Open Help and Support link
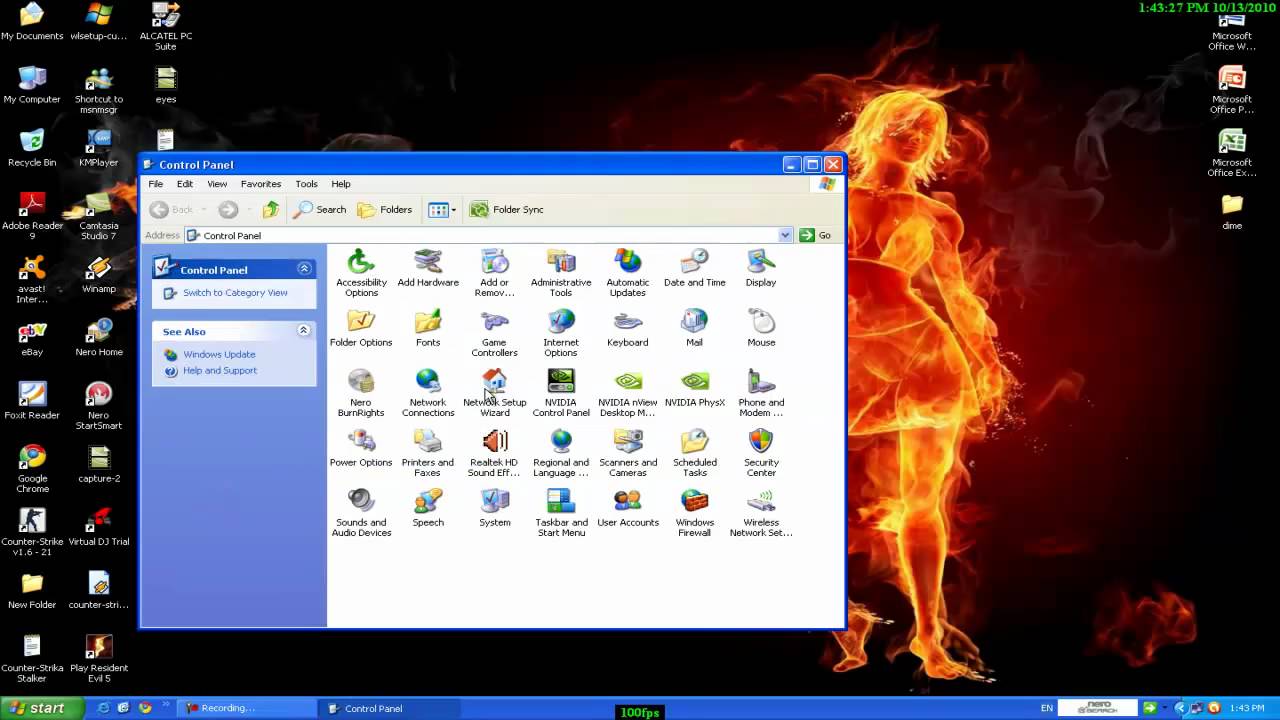The image size is (1280, 720). coord(220,371)
